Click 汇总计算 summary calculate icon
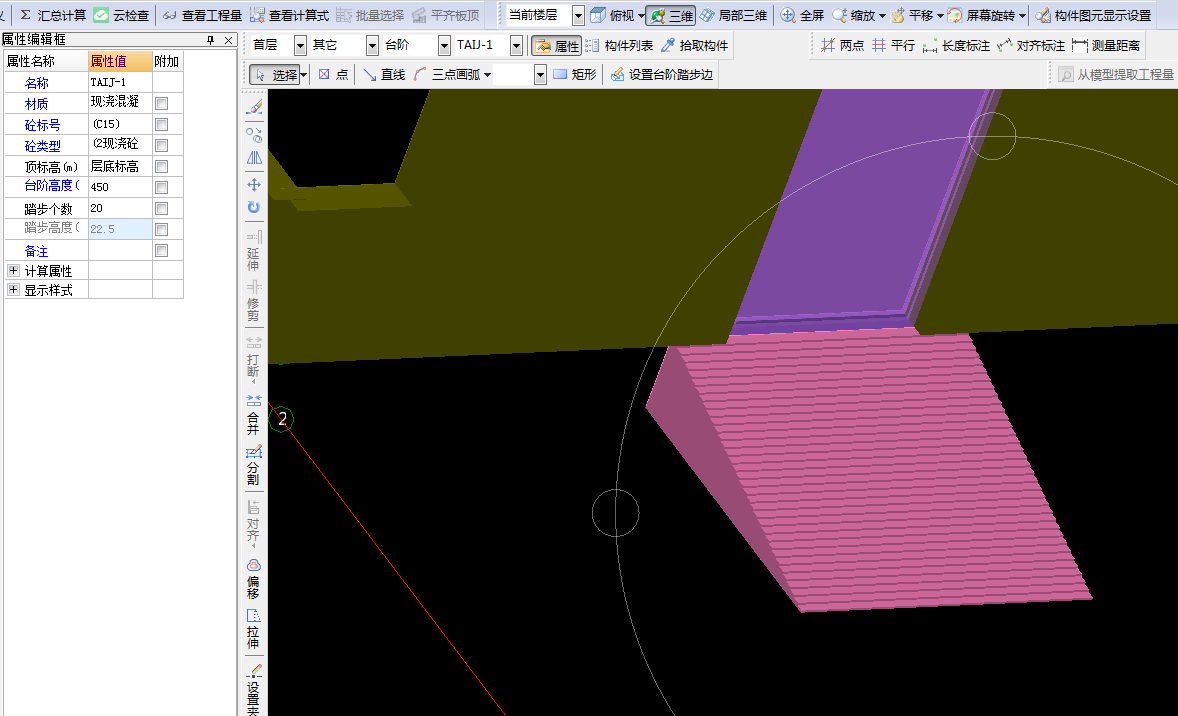Image resolution: width=1178 pixels, height=716 pixels. (25, 15)
